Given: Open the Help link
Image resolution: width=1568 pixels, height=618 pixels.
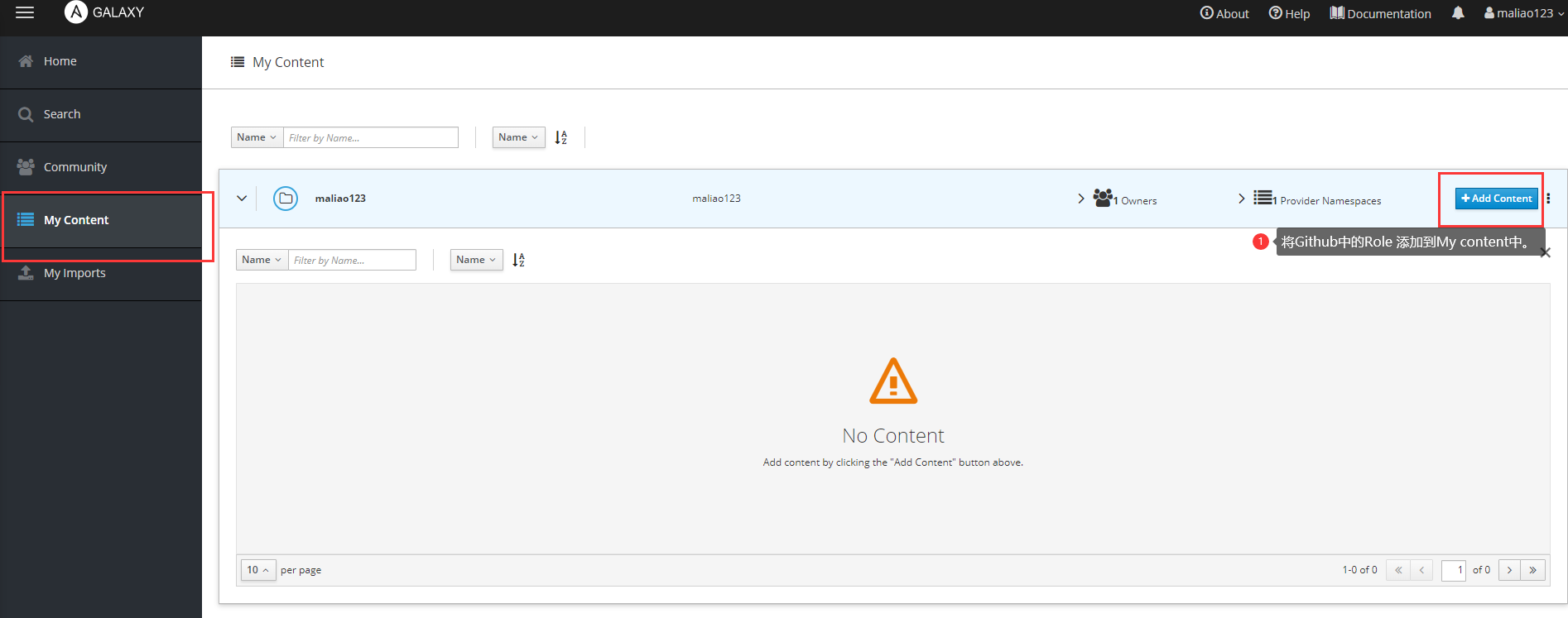Looking at the screenshot, I should (x=1289, y=13).
